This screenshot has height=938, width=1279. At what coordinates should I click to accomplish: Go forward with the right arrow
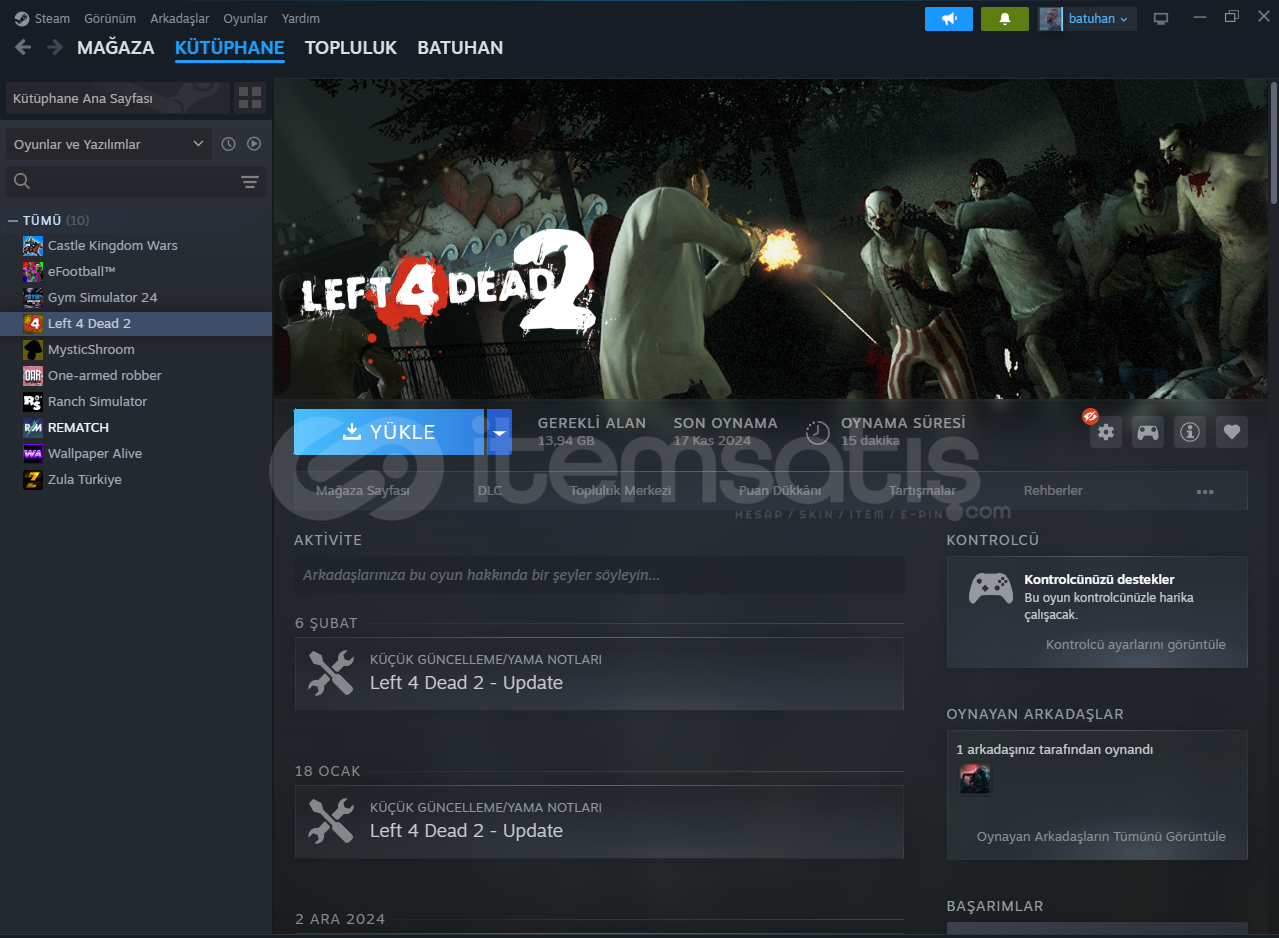tap(53, 47)
